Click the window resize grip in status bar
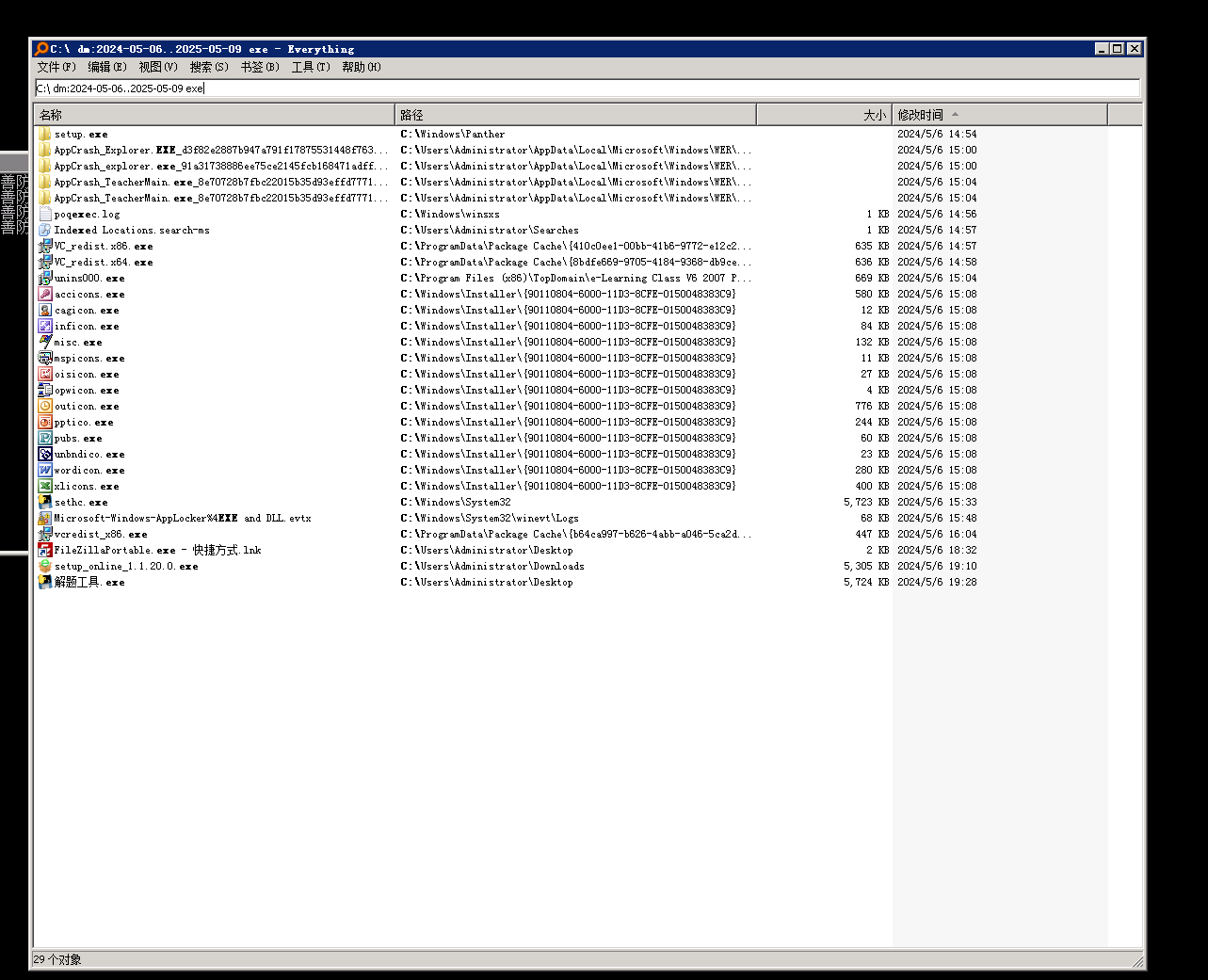Screen dimensions: 1208x980 [1137, 960]
